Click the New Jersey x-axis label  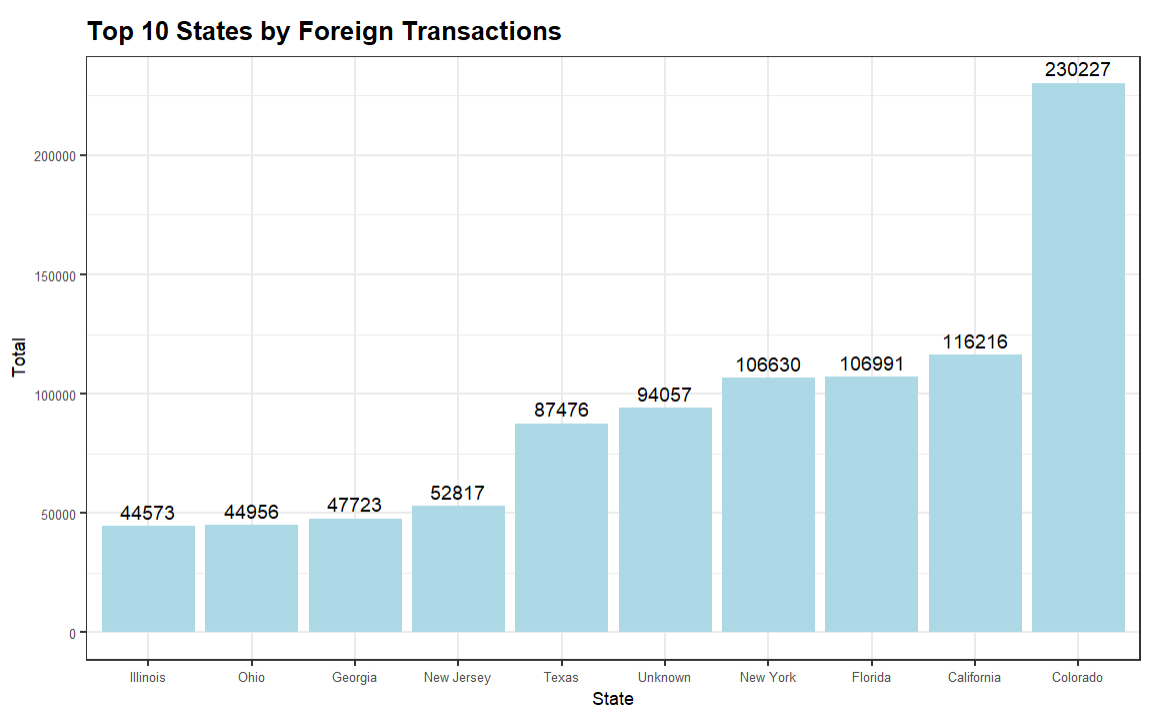458,677
